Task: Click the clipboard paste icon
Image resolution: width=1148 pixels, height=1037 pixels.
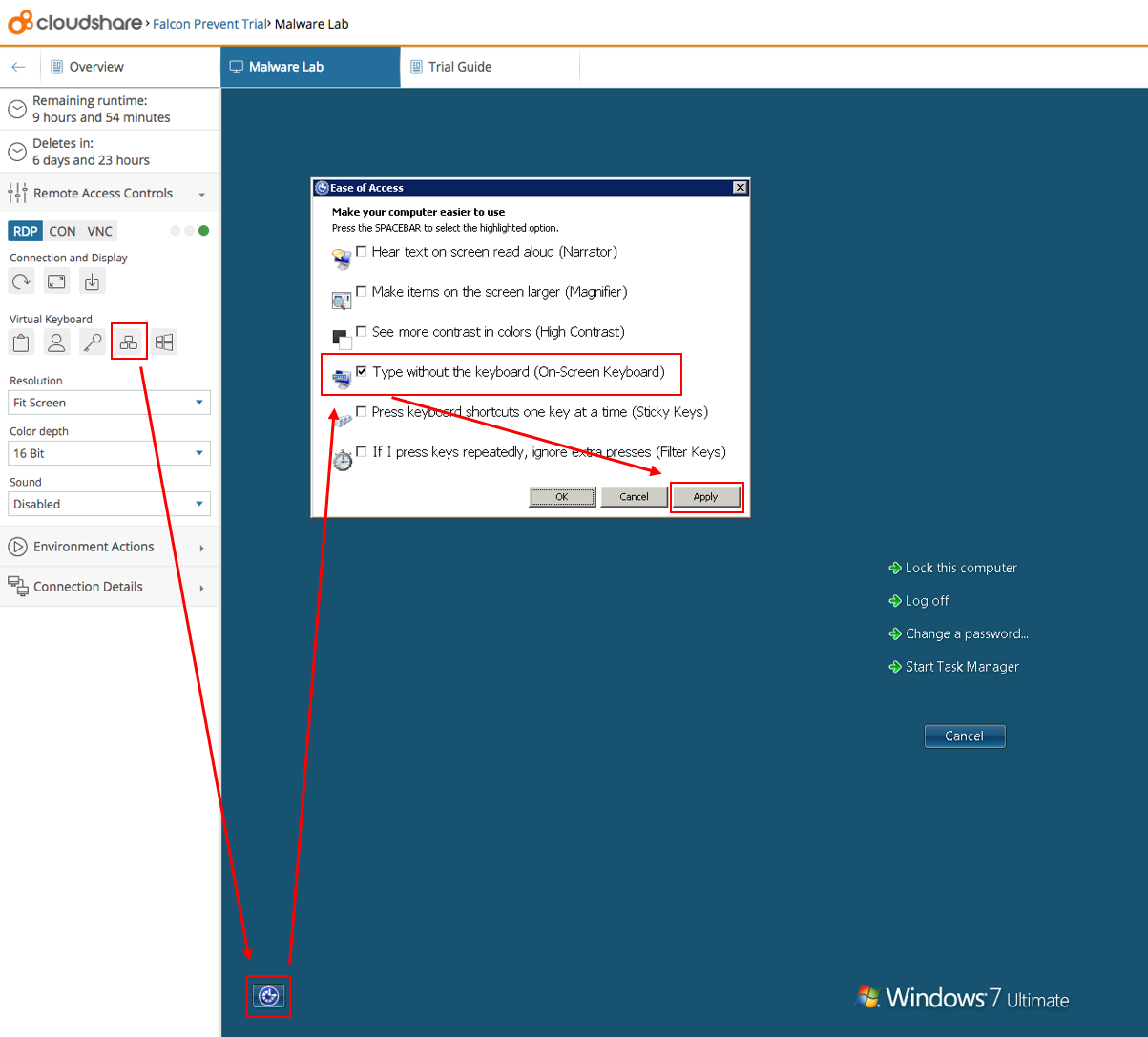Action: (21, 342)
